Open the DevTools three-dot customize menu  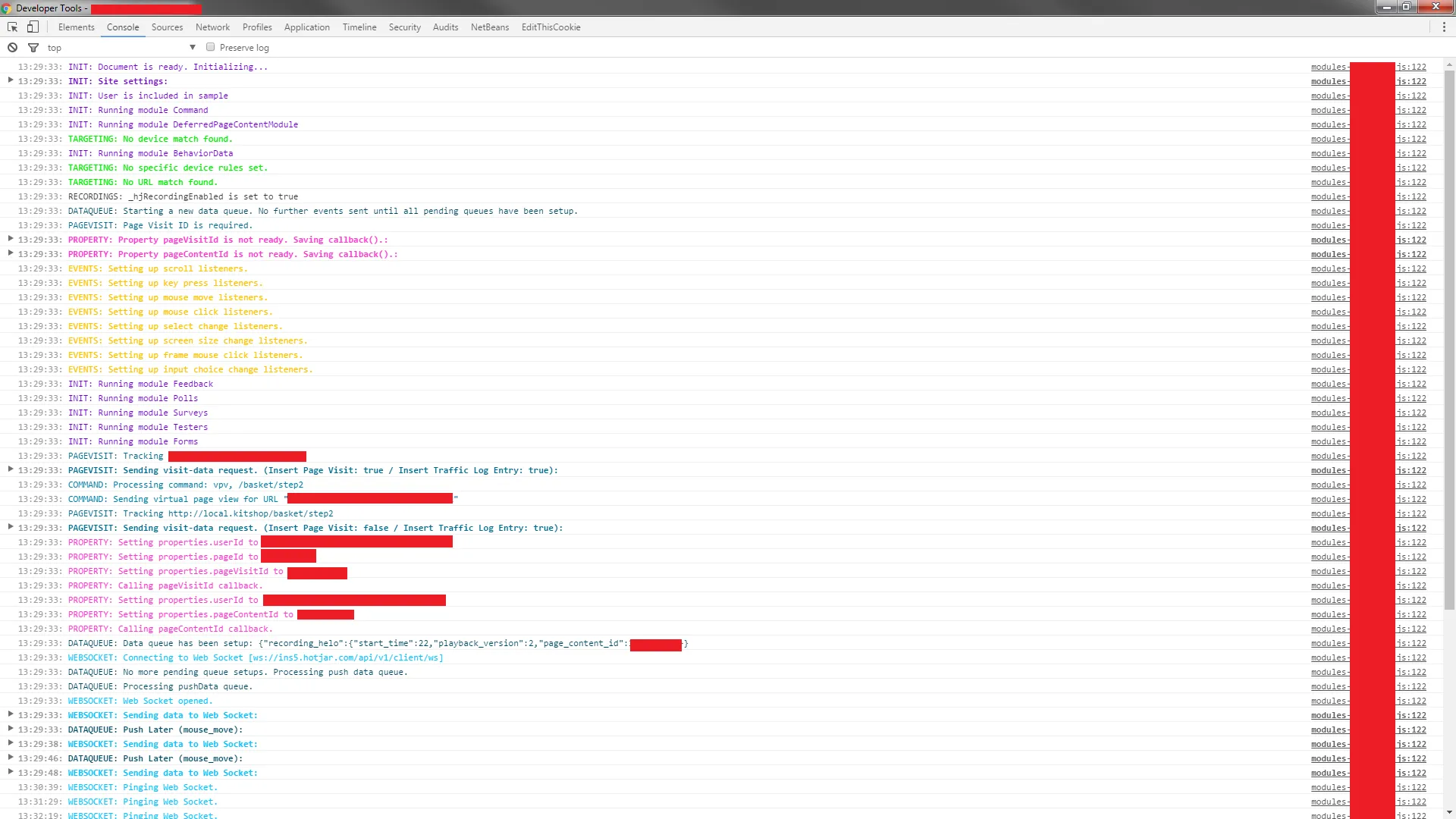click(x=1444, y=27)
